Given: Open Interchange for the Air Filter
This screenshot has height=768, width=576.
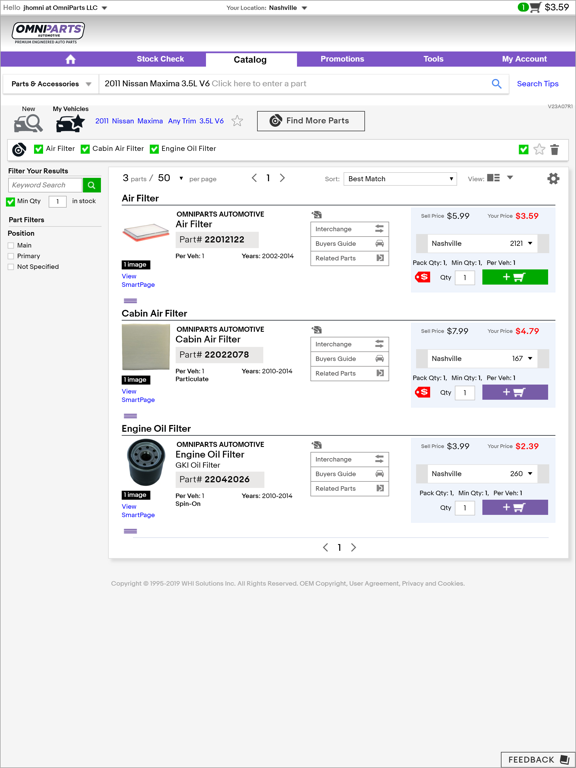Looking at the screenshot, I should 350,229.
